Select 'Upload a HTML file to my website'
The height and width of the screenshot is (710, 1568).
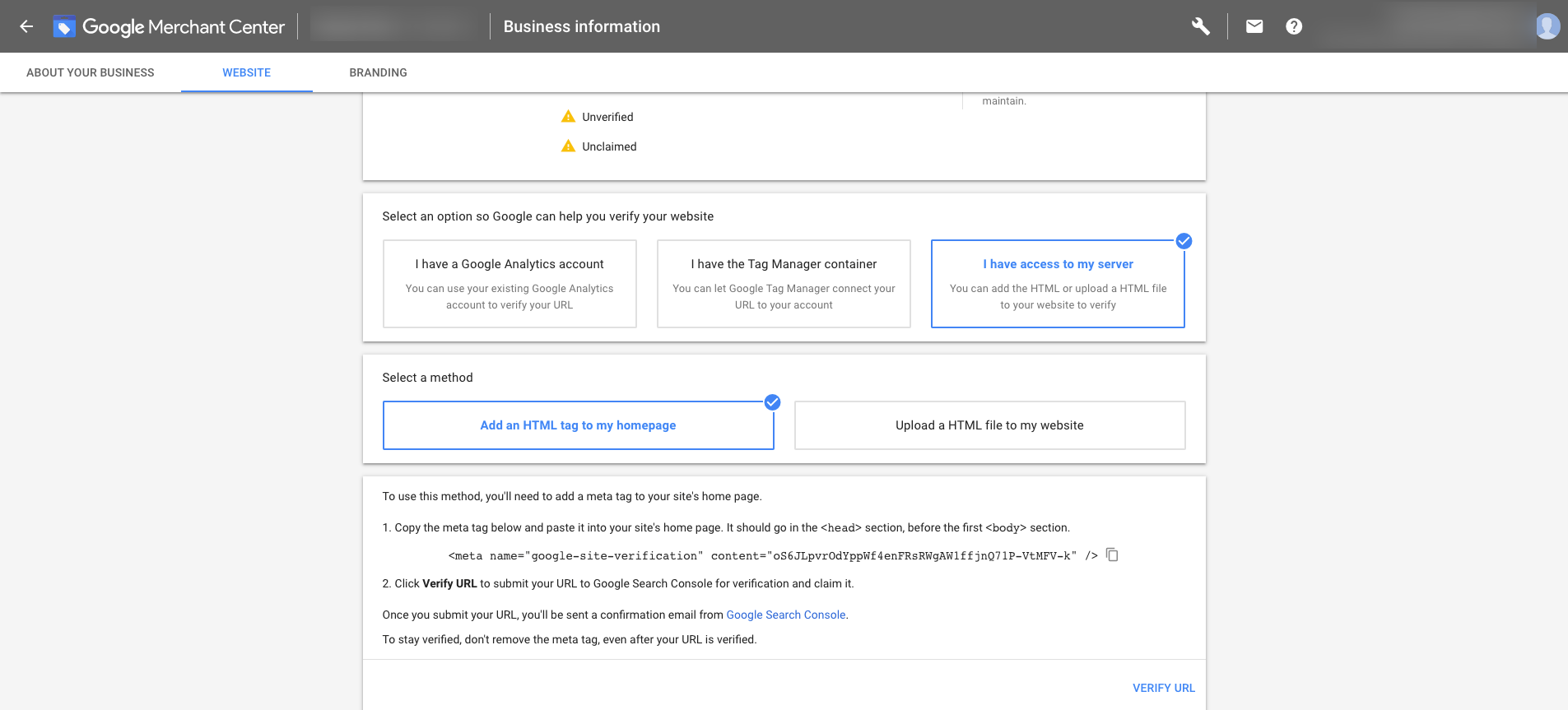tap(989, 425)
